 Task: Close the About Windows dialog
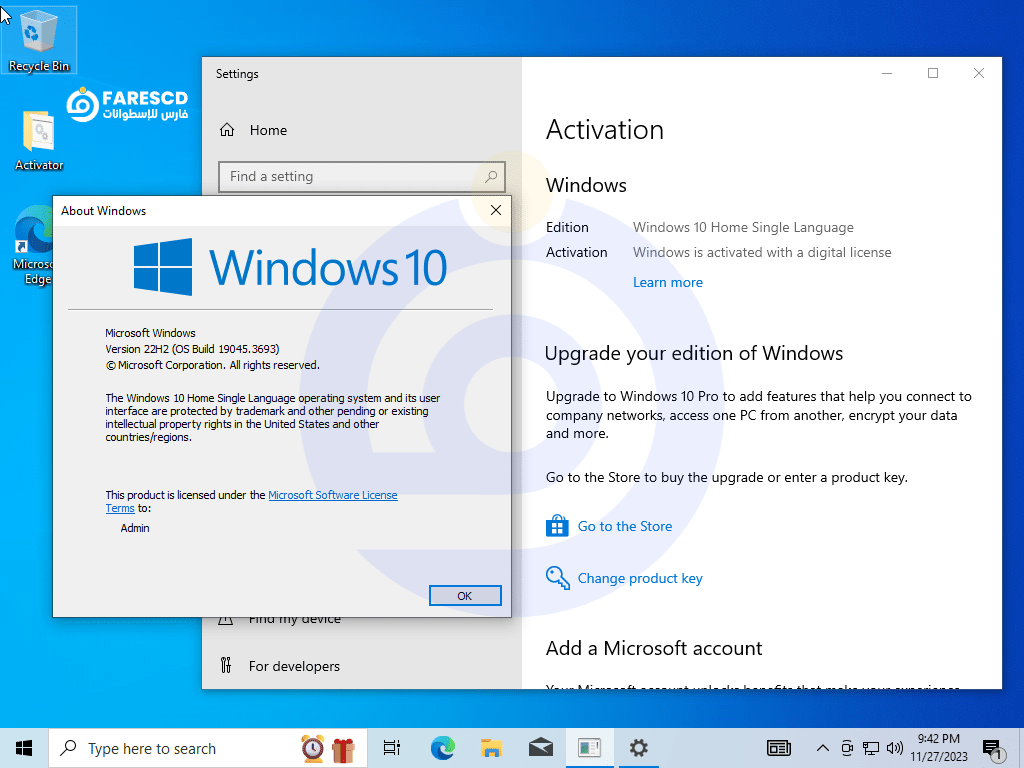point(496,210)
